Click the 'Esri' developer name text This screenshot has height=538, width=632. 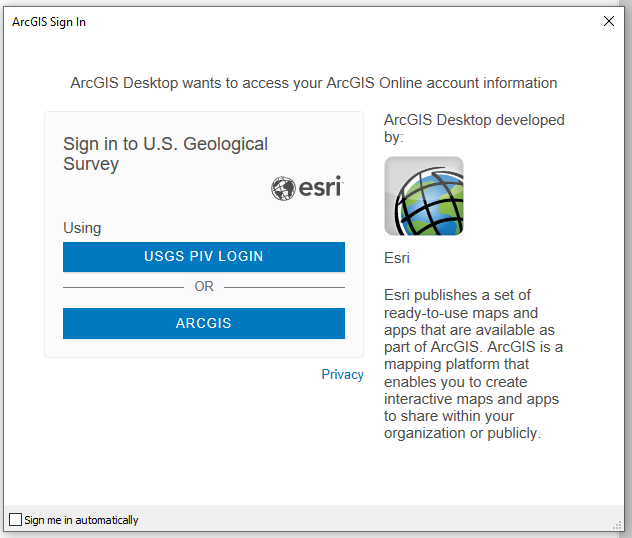click(x=397, y=258)
